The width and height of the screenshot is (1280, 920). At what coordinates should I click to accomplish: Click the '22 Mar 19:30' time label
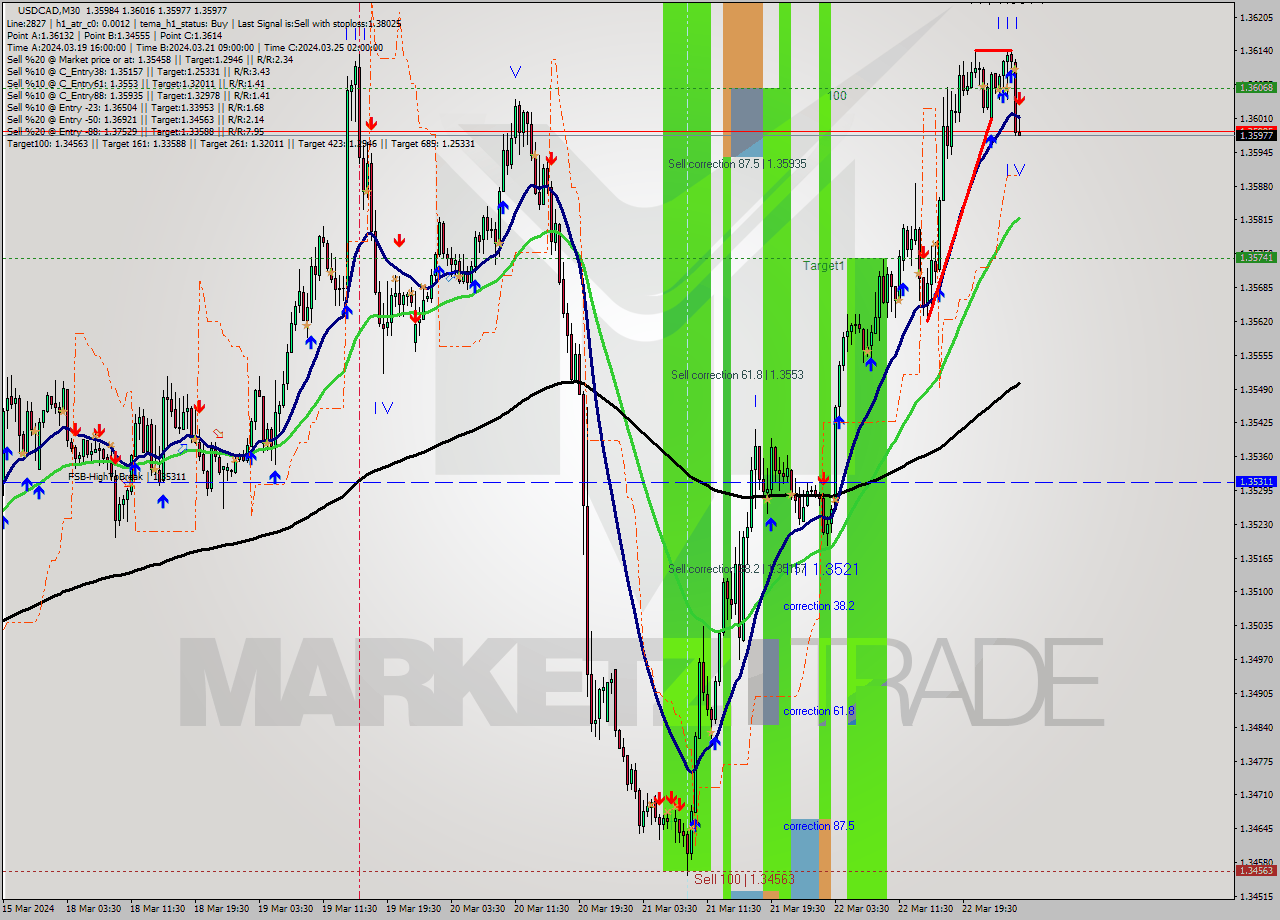(991, 909)
